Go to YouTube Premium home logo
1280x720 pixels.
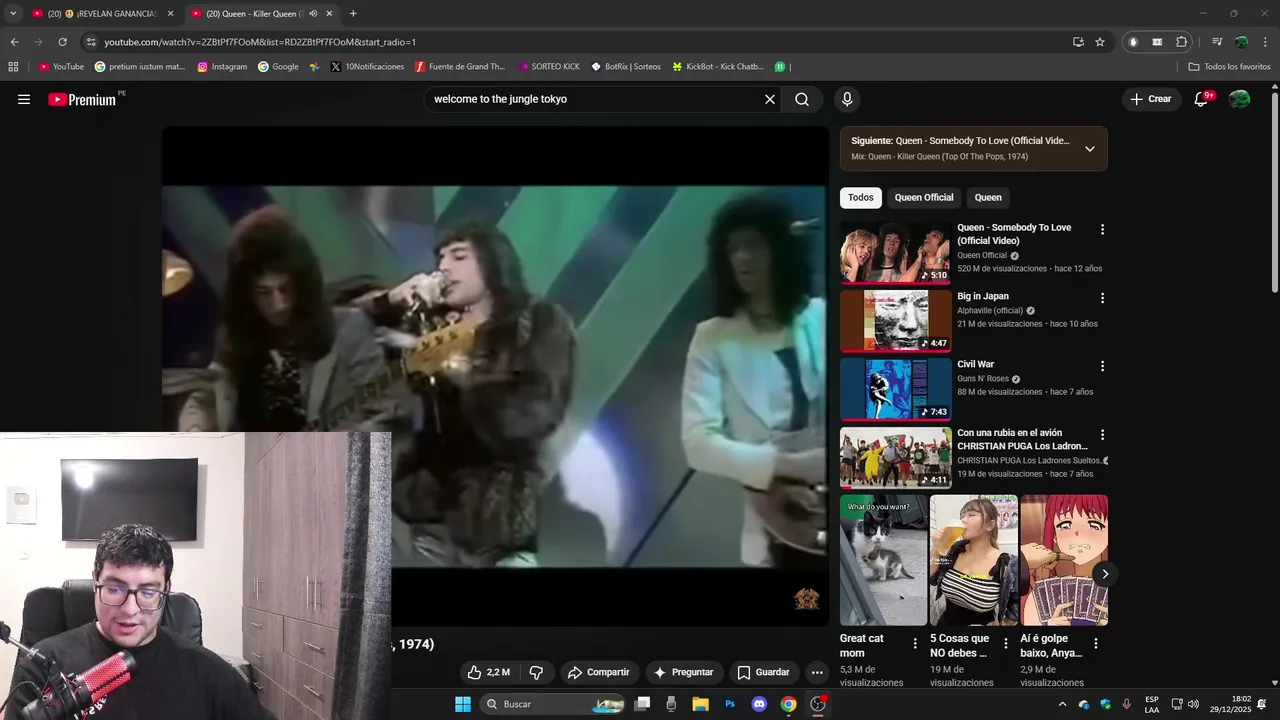point(82,99)
